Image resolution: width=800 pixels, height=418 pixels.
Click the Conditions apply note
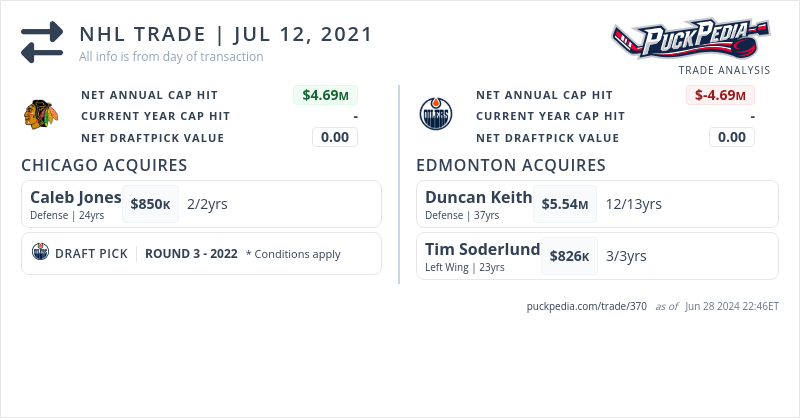[293, 254]
